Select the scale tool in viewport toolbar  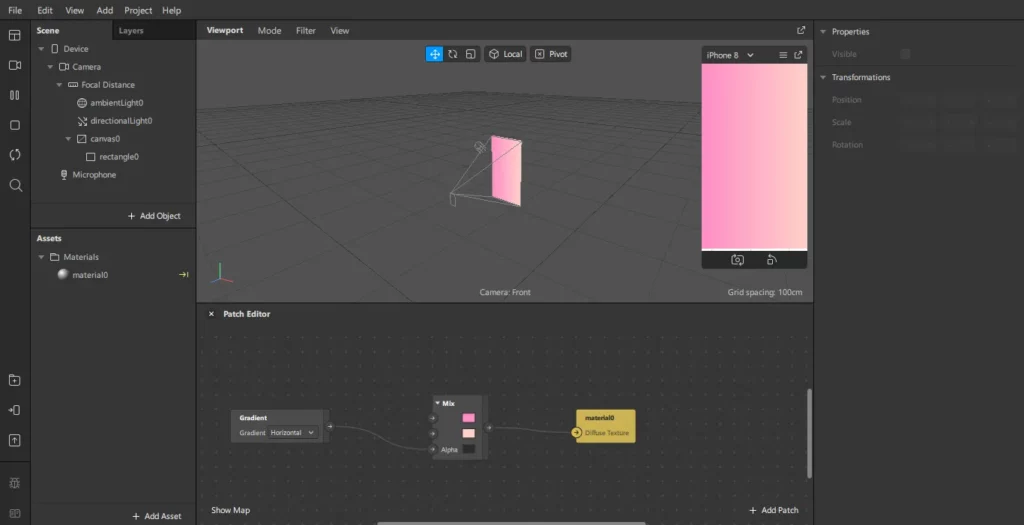click(470, 54)
